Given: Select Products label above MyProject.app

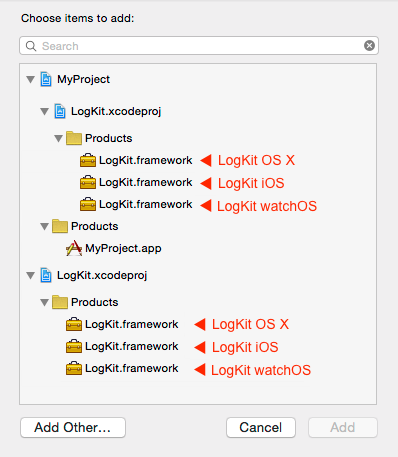Looking at the screenshot, I should (x=95, y=226).
